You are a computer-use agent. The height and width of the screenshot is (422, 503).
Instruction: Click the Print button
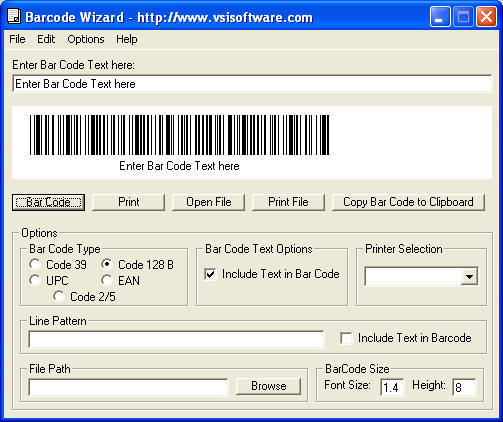tap(128, 202)
